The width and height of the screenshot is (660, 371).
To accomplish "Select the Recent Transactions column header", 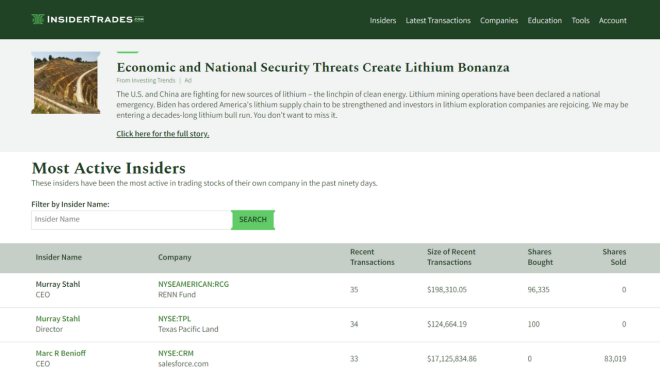I will 372,257.
